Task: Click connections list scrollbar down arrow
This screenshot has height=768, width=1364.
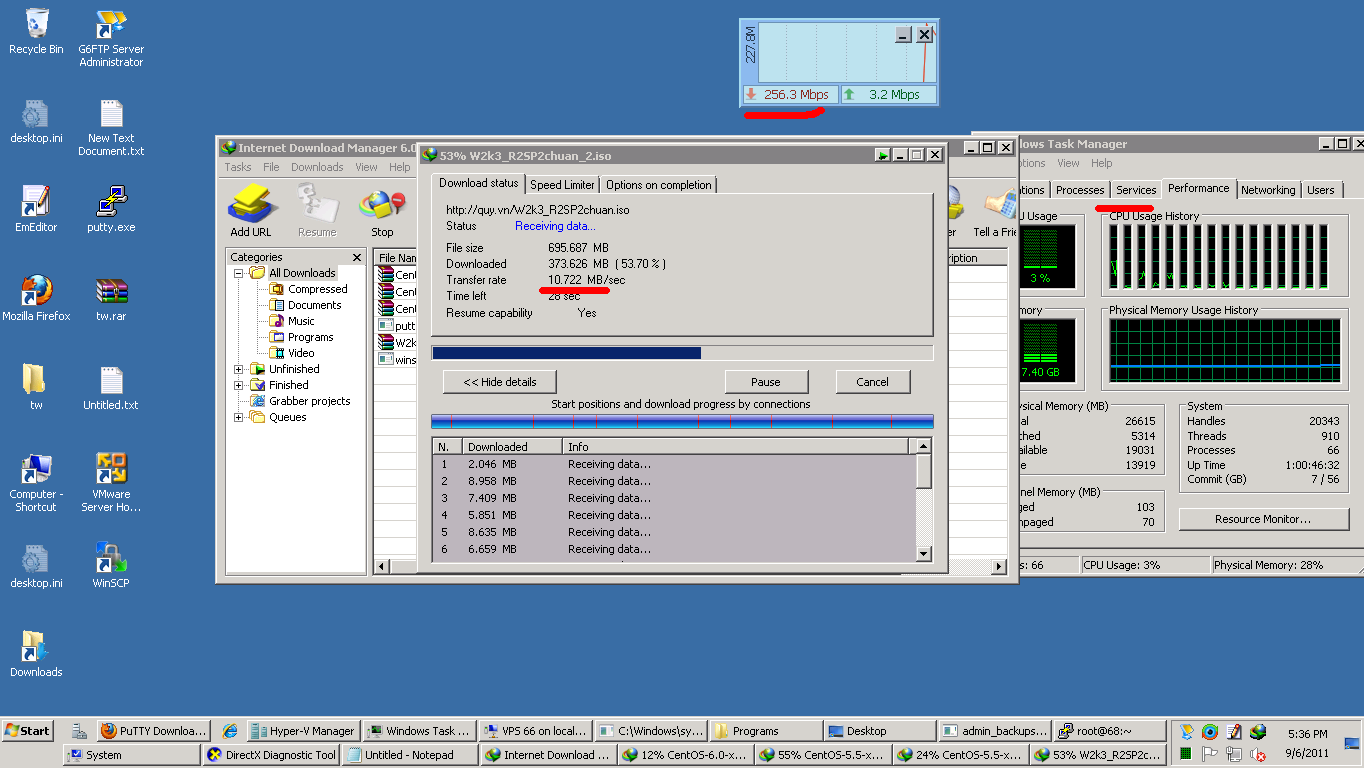Action: (x=923, y=553)
